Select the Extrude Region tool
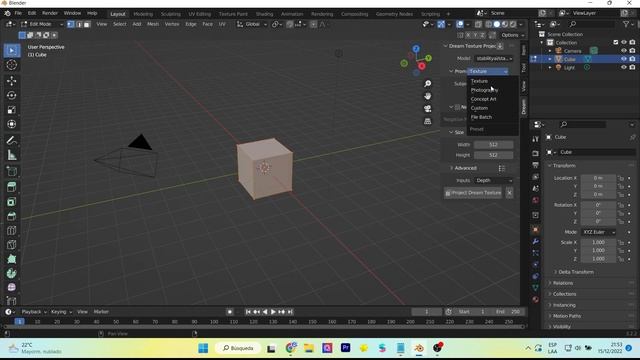Screen dimensions: 640x360 click(11, 187)
